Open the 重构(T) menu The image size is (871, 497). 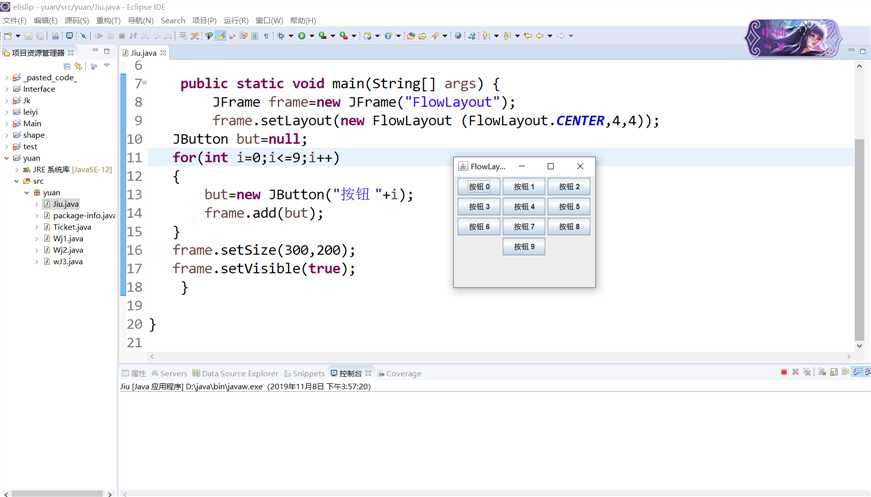(x=108, y=21)
